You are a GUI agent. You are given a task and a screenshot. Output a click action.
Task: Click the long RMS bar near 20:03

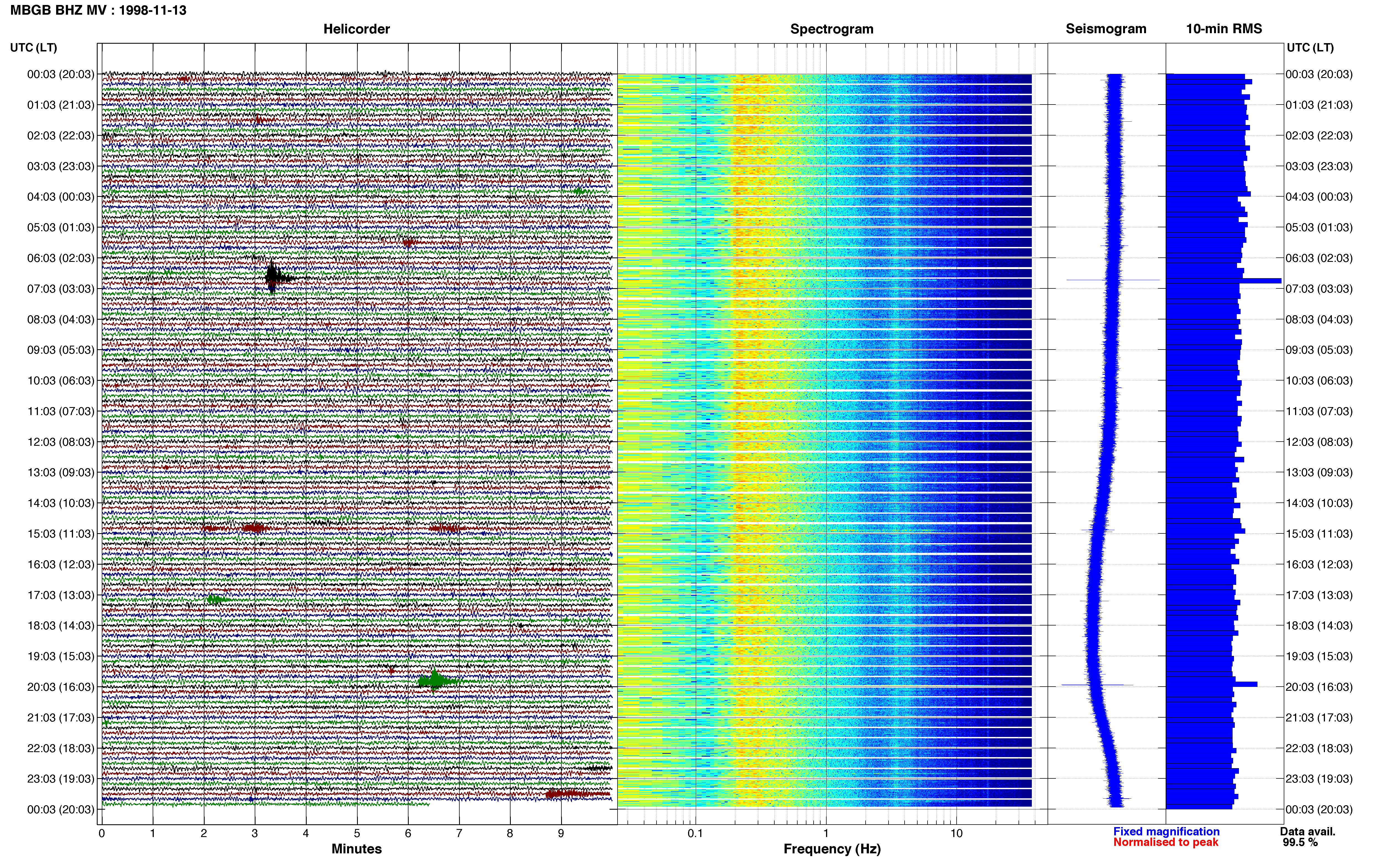click(x=1211, y=684)
